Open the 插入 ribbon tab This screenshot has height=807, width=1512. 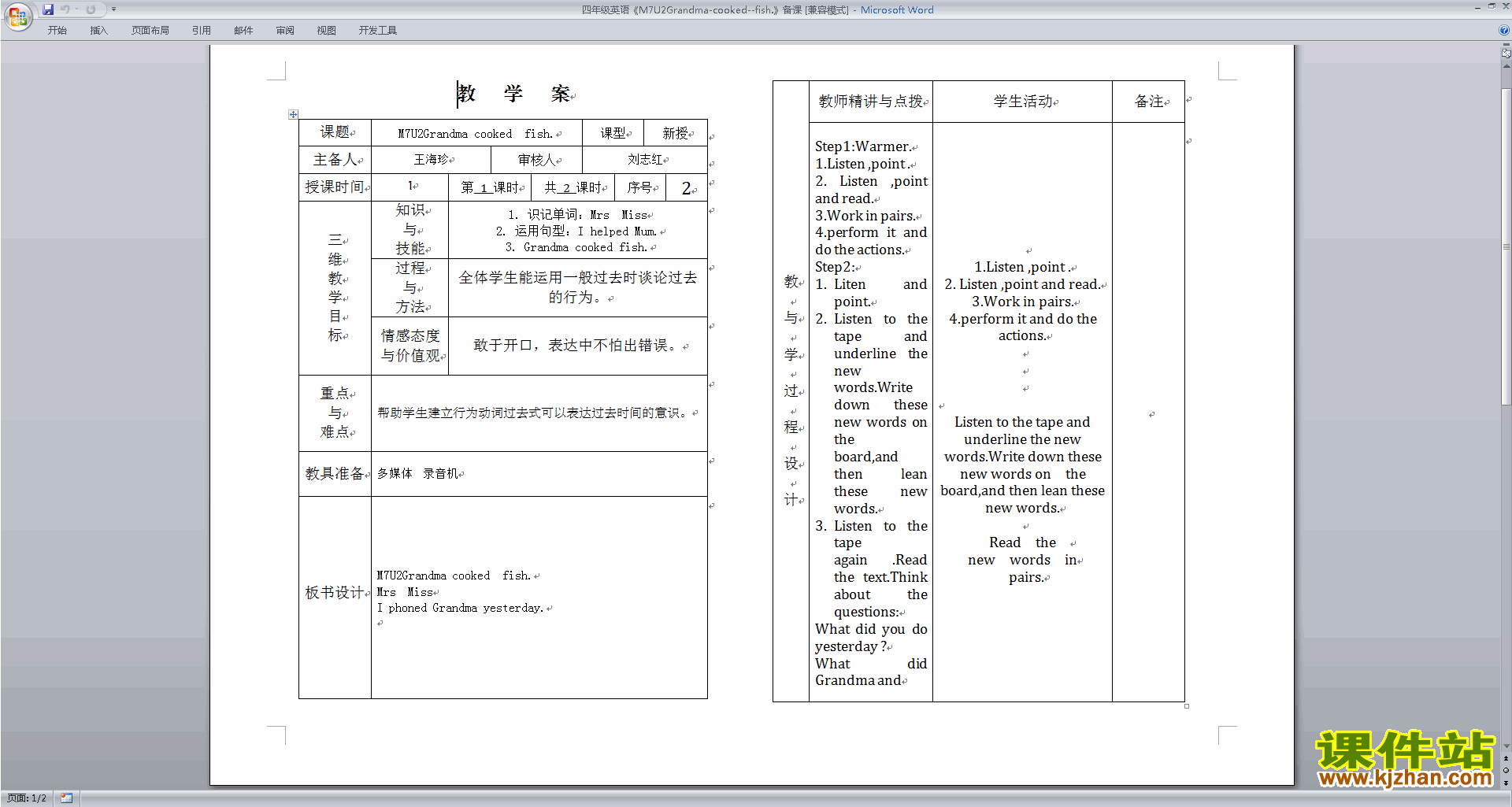(x=98, y=31)
